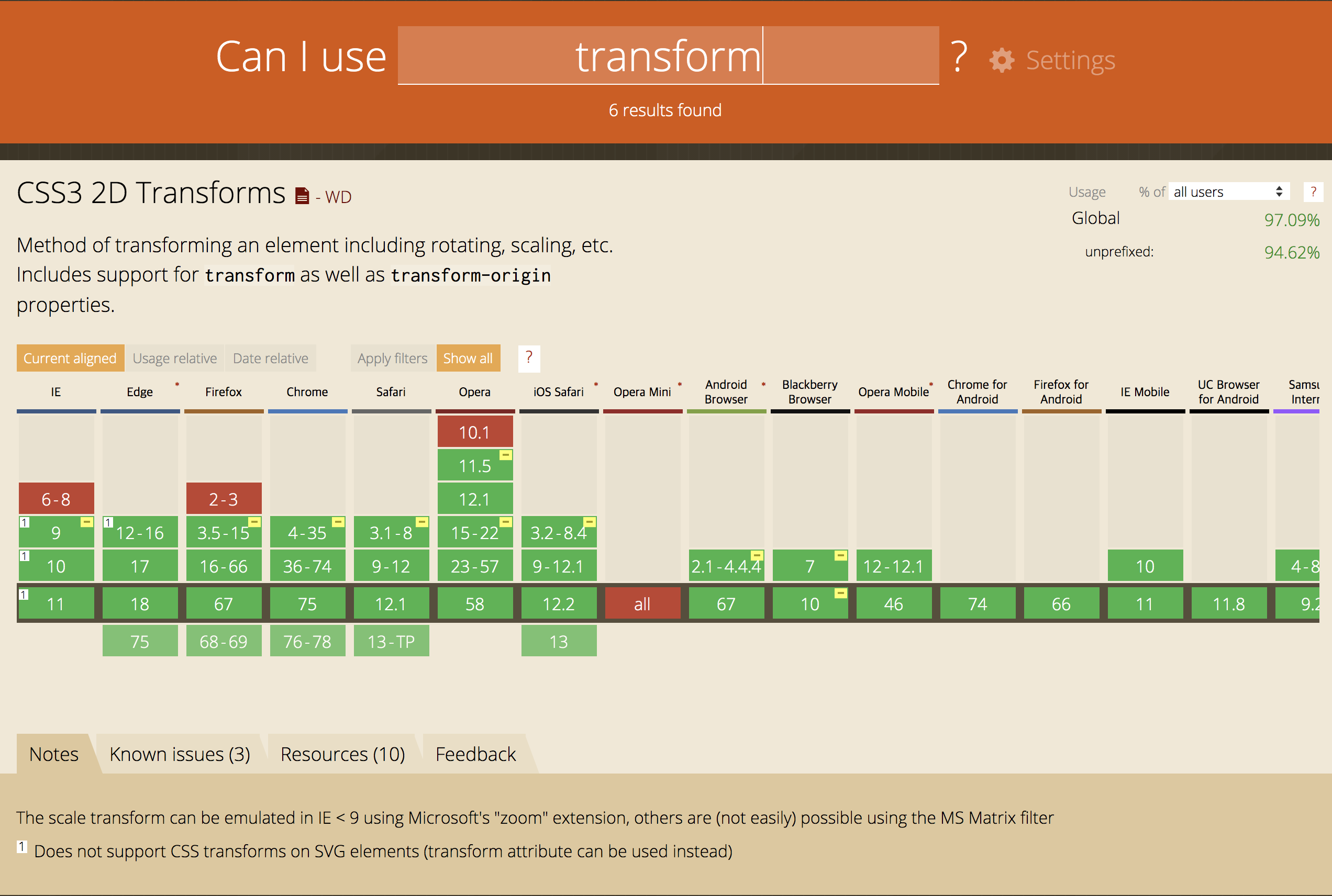Open the Known issues (3) tab

point(180,754)
